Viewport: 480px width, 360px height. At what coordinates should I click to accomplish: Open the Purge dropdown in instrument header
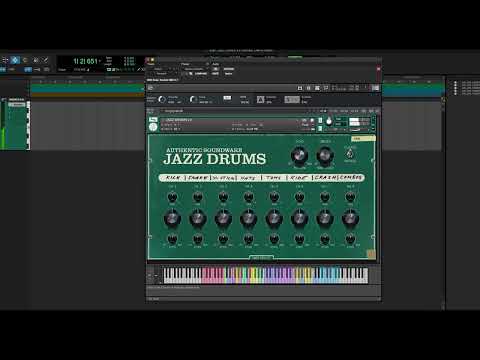[x=306, y=125]
